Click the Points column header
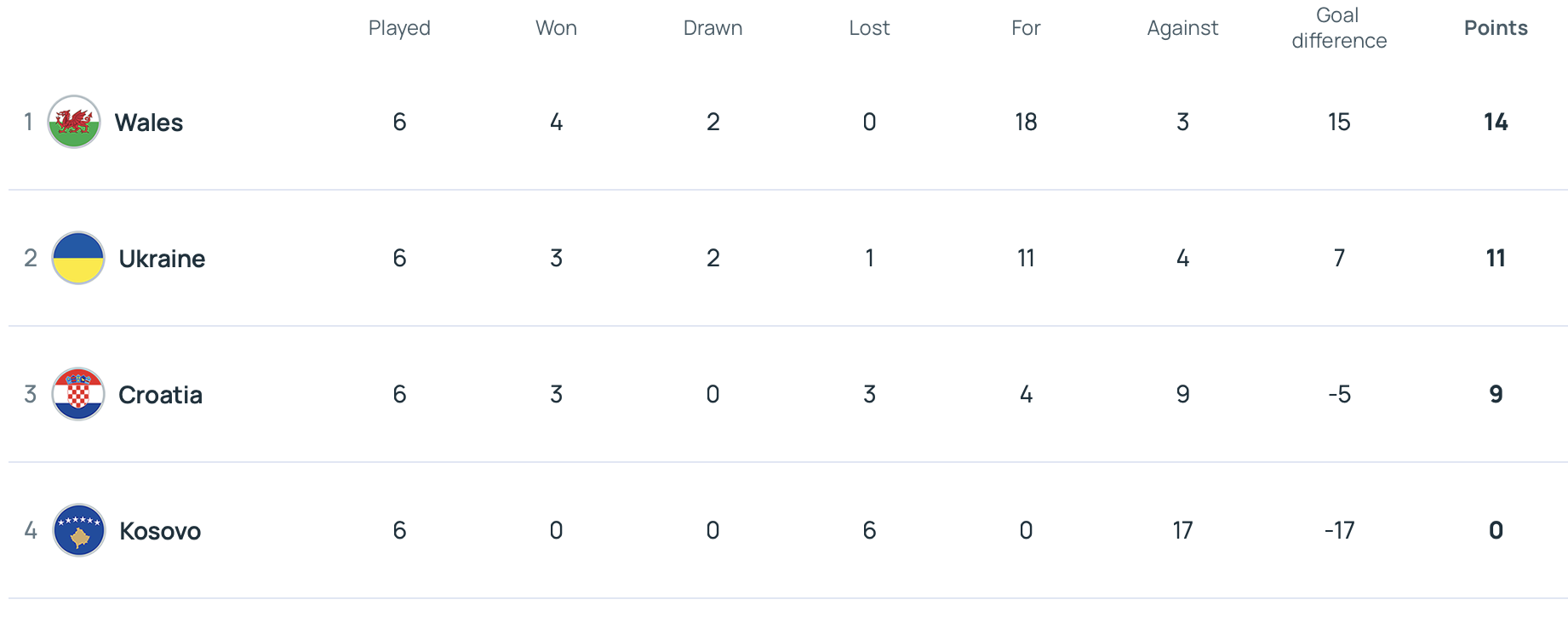1568x628 pixels. click(1496, 28)
